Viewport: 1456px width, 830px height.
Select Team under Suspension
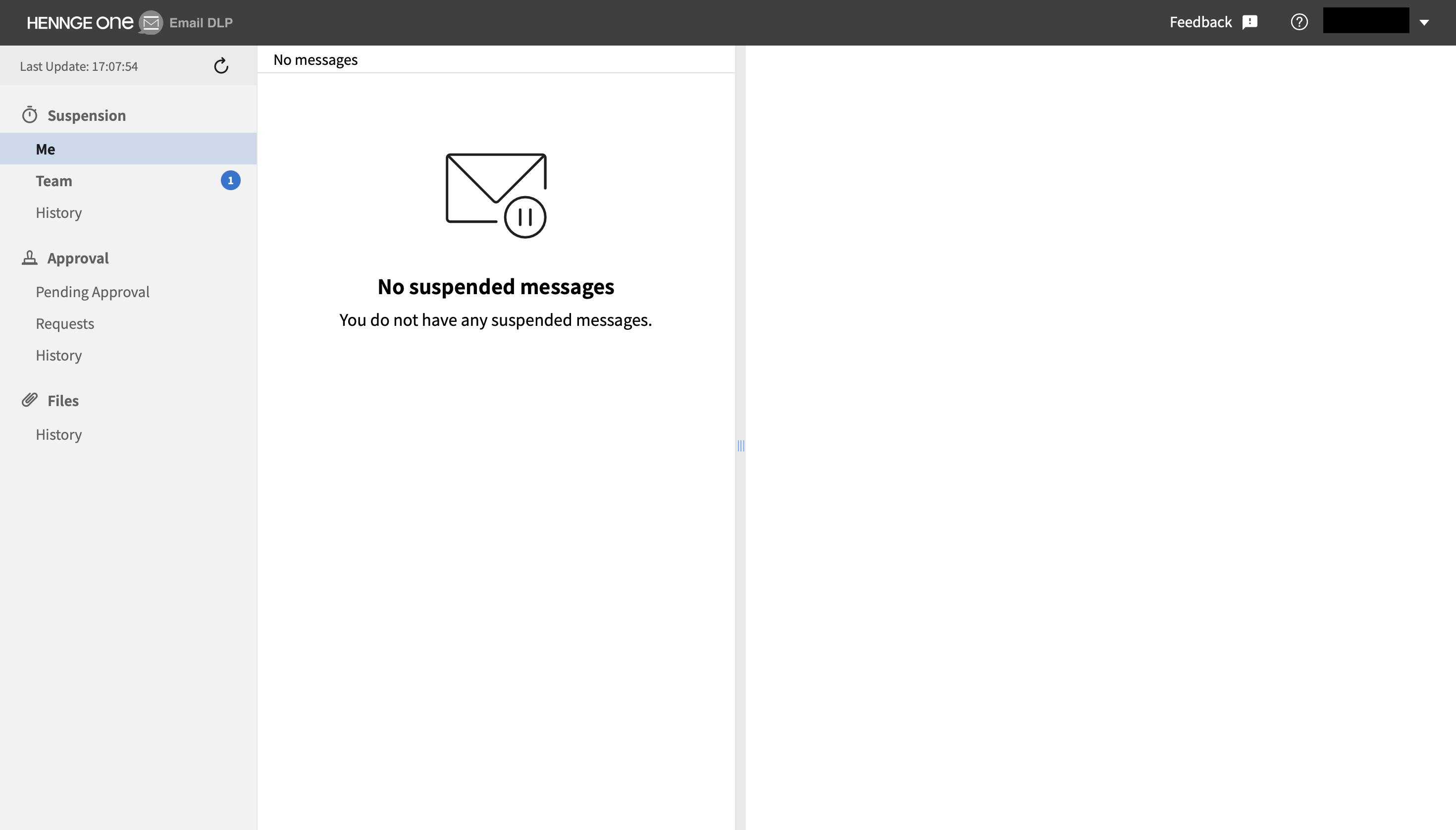click(128, 181)
